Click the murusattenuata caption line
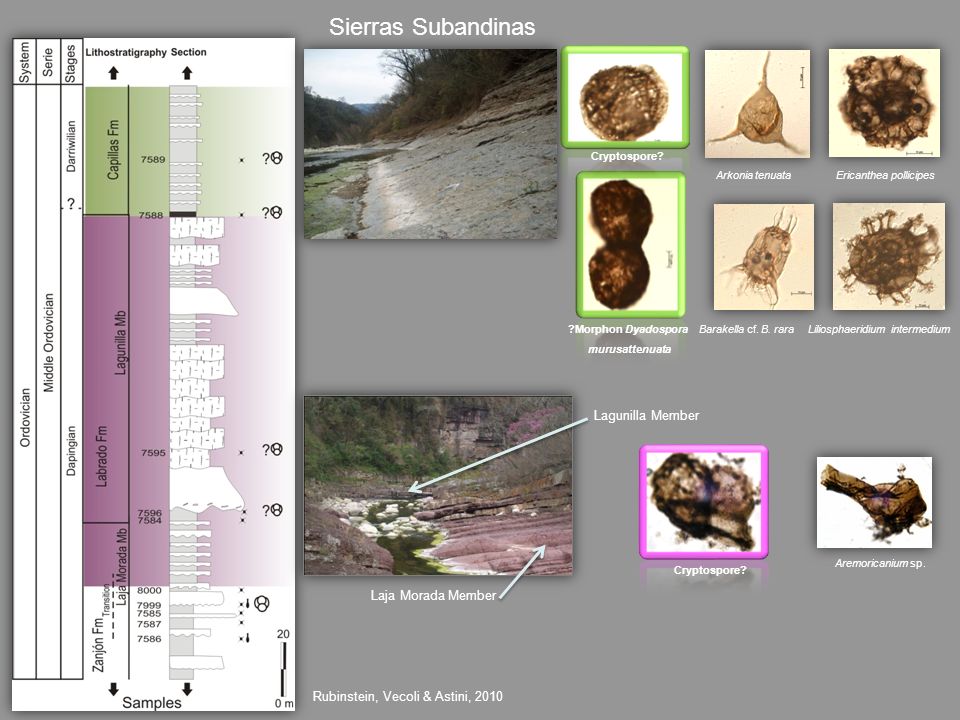Viewport: 960px width, 720px height. tap(629, 349)
